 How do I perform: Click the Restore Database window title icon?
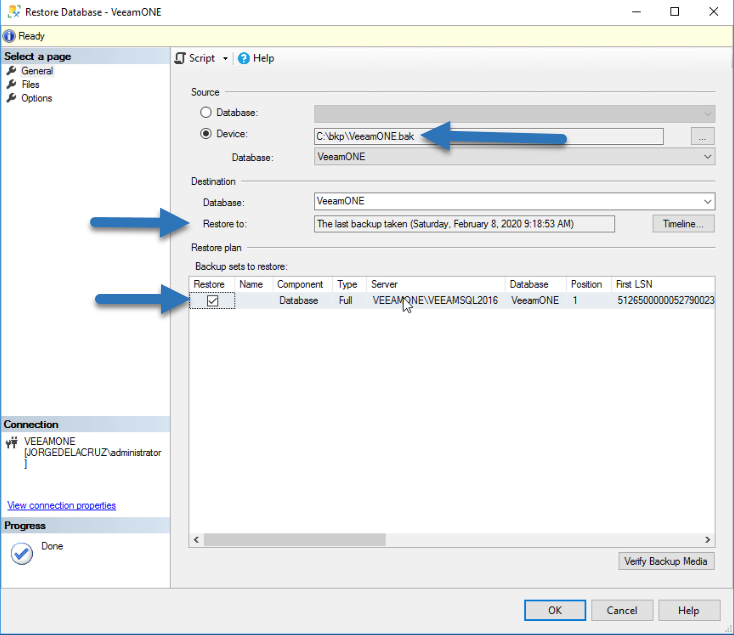pyautogui.click(x=14, y=11)
